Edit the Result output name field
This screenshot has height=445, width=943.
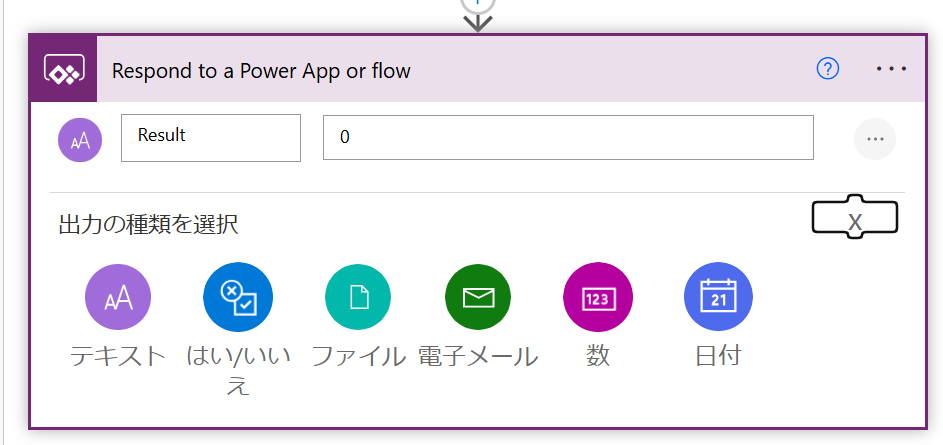pyautogui.click(x=211, y=138)
